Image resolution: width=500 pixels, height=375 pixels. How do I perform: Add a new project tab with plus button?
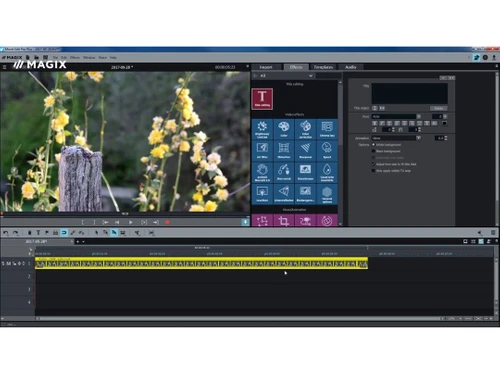78,242
